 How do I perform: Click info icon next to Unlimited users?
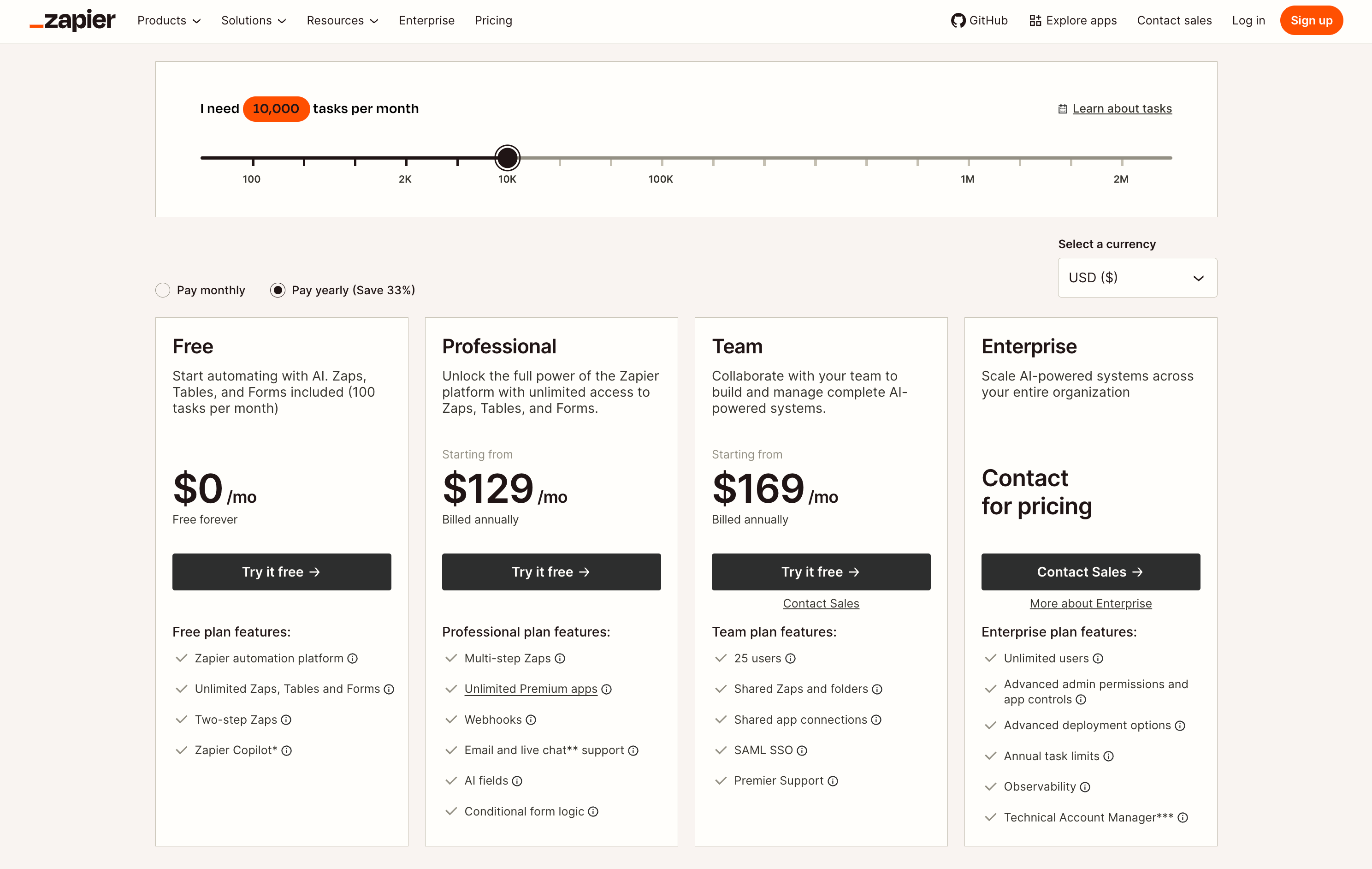[x=1098, y=659]
